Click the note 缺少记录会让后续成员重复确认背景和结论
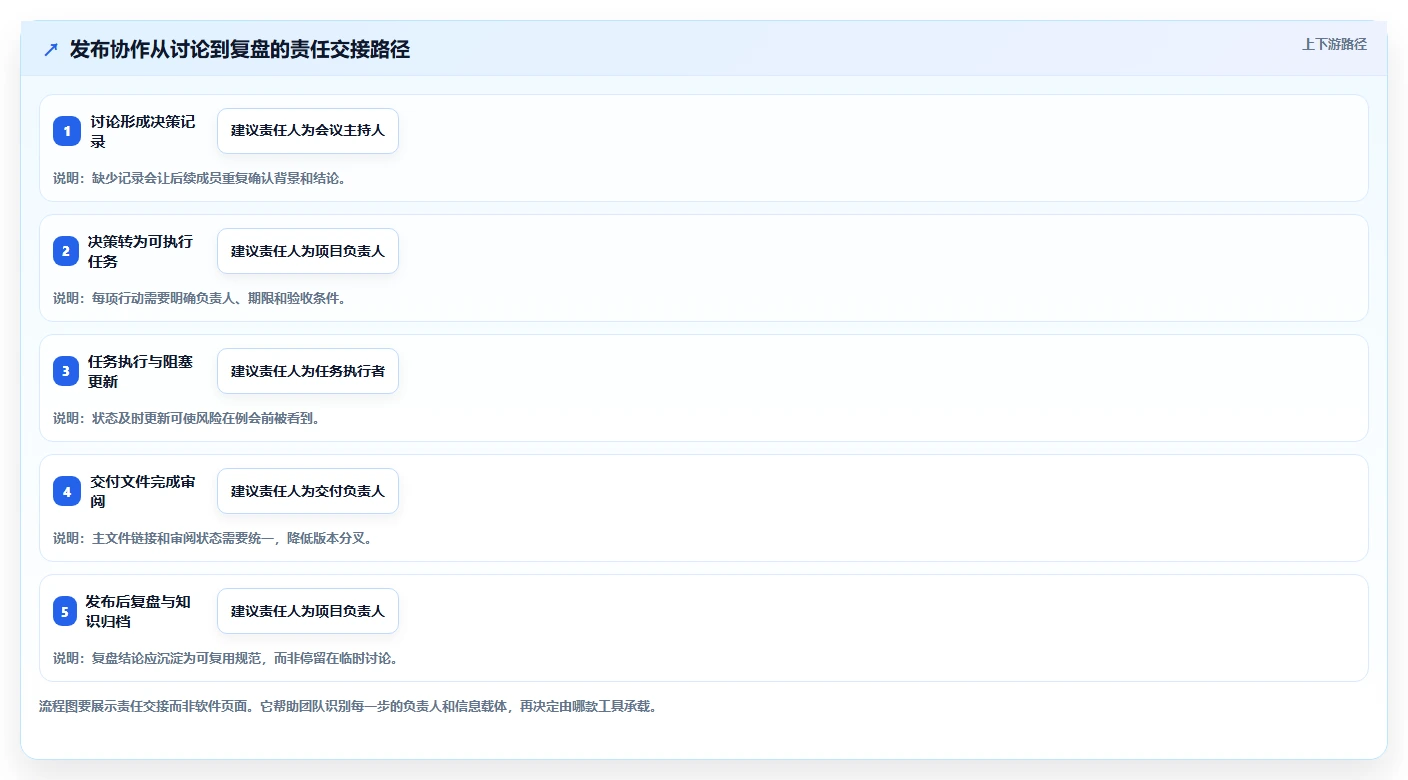 point(200,178)
